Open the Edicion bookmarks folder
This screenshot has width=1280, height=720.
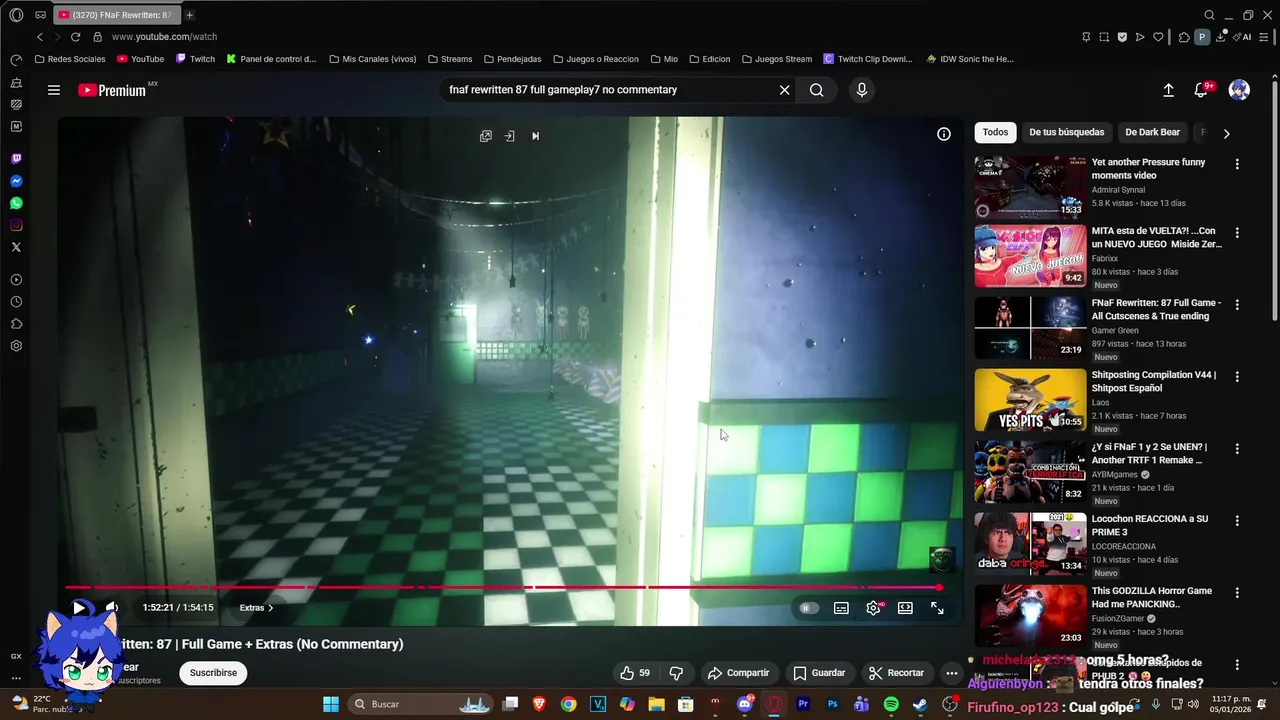(708, 59)
